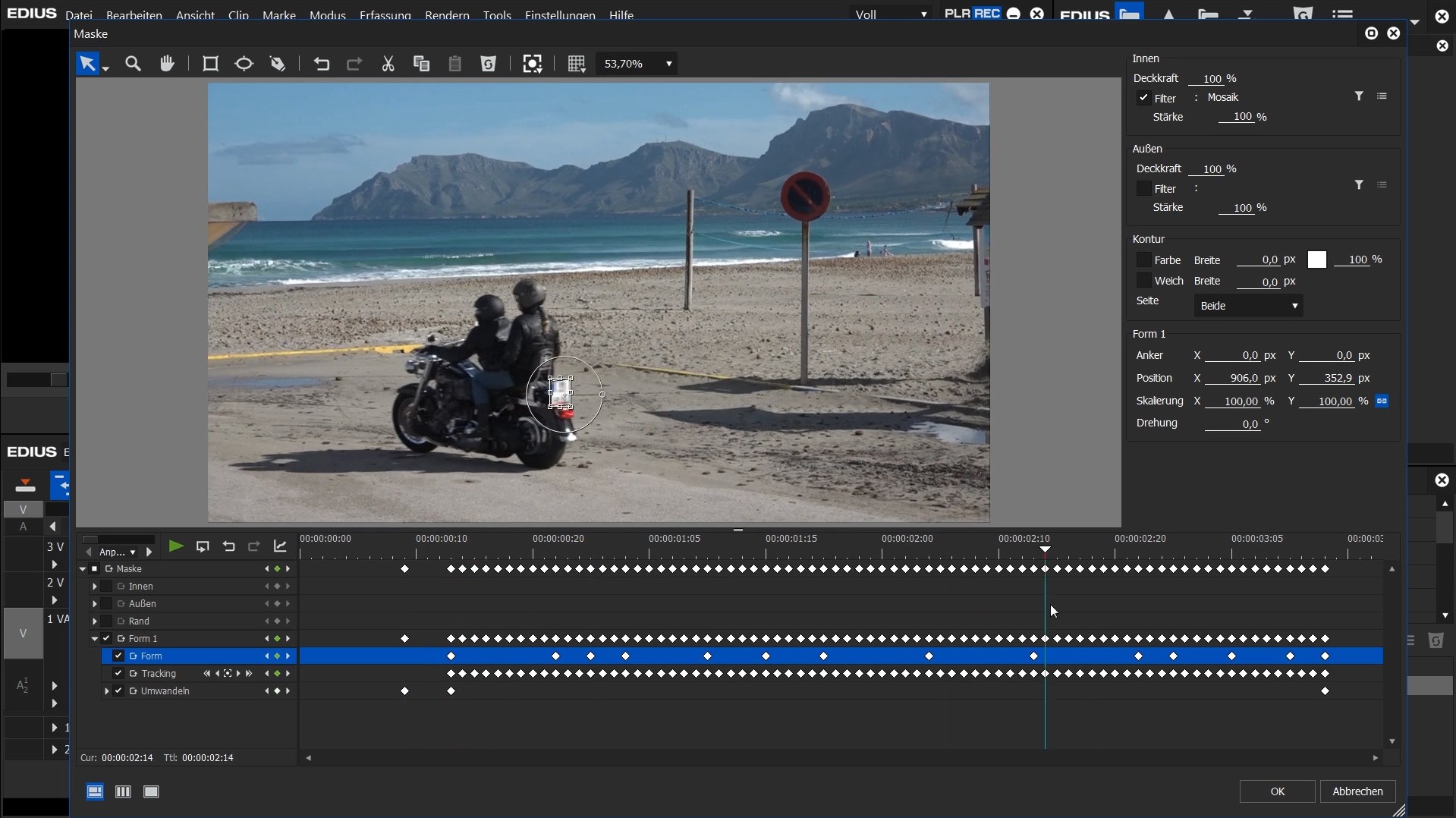Open the Ansicht menu

pos(195,15)
